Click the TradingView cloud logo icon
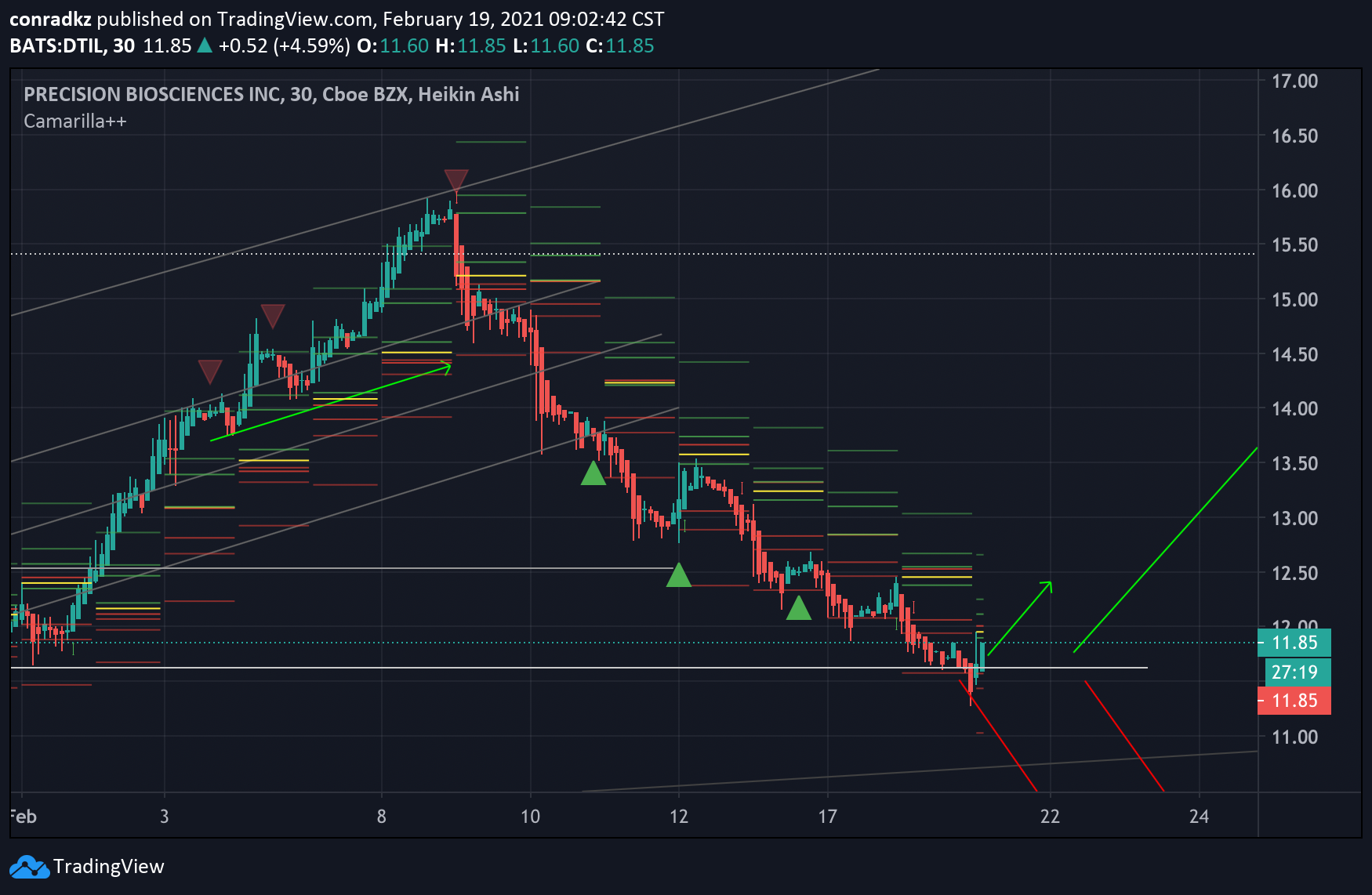Image resolution: width=1372 pixels, height=895 pixels. click(x=29, y=867)
